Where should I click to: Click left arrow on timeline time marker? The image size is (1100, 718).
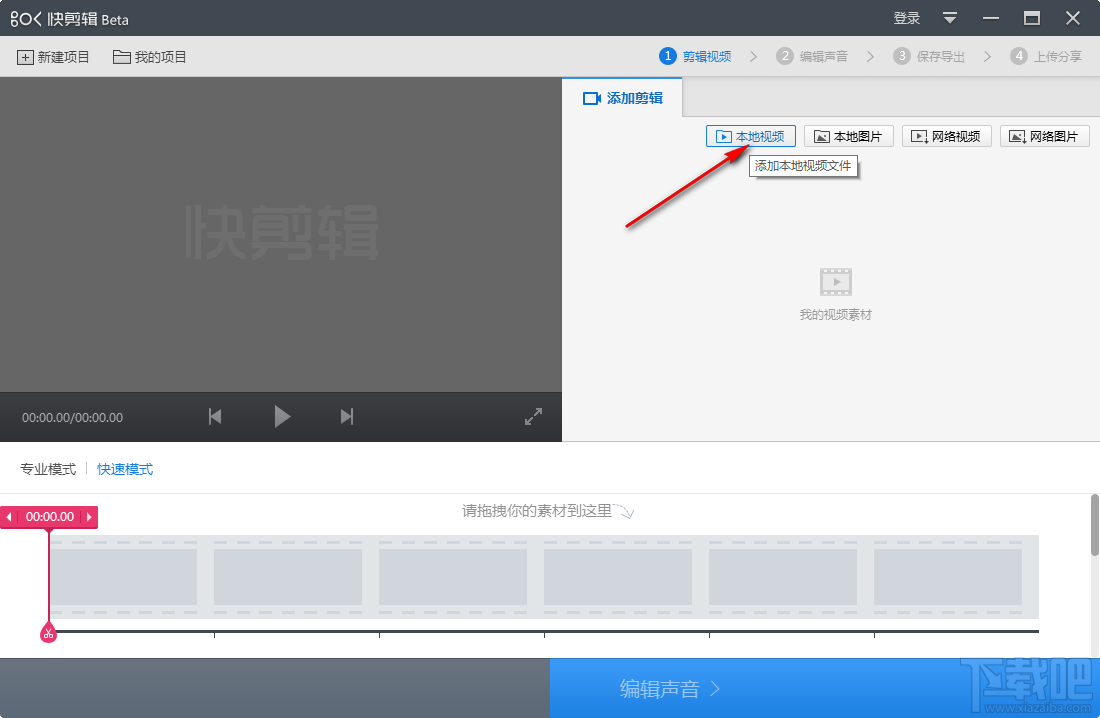pos(8,517)
